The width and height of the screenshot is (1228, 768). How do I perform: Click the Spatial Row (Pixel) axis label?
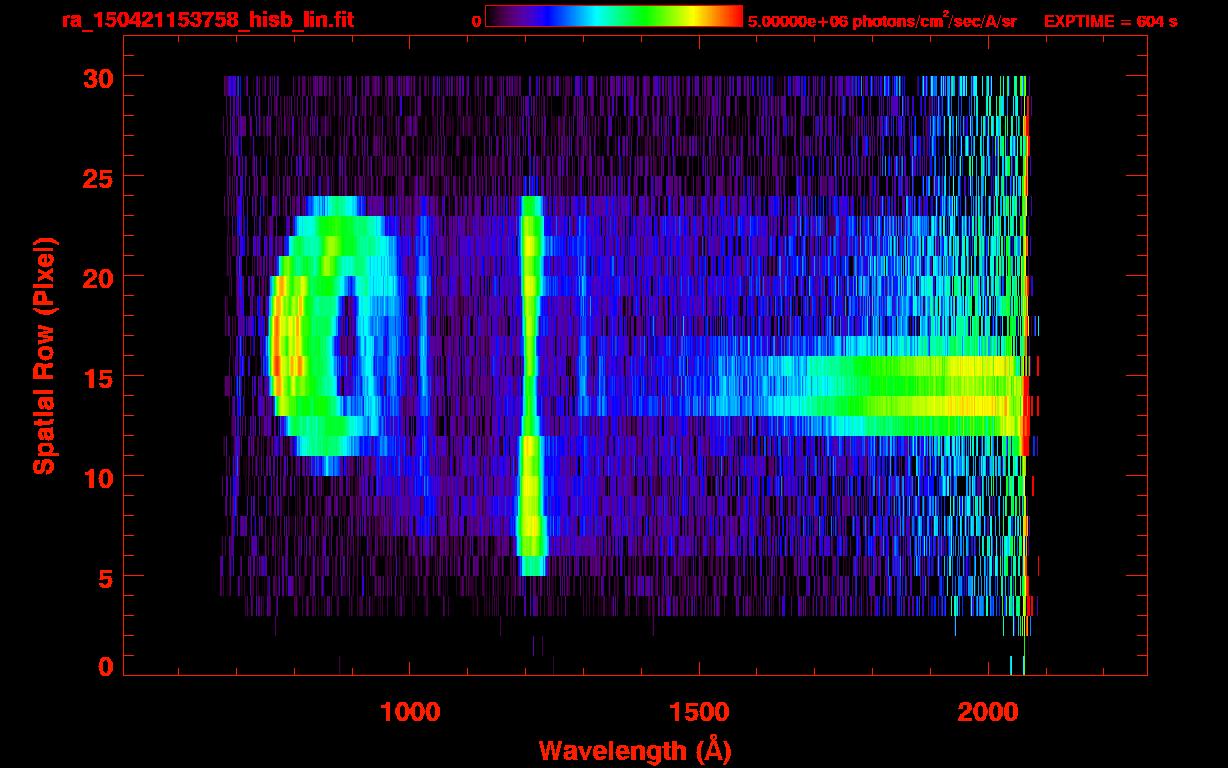tap(43, 355)
